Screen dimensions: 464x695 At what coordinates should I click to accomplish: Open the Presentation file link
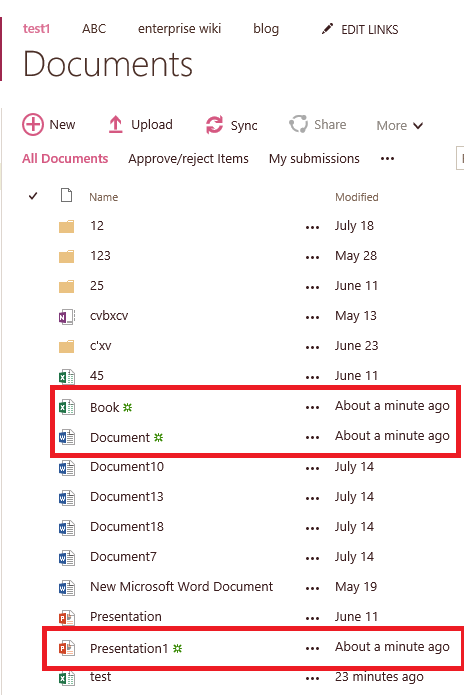pos(126,617)
